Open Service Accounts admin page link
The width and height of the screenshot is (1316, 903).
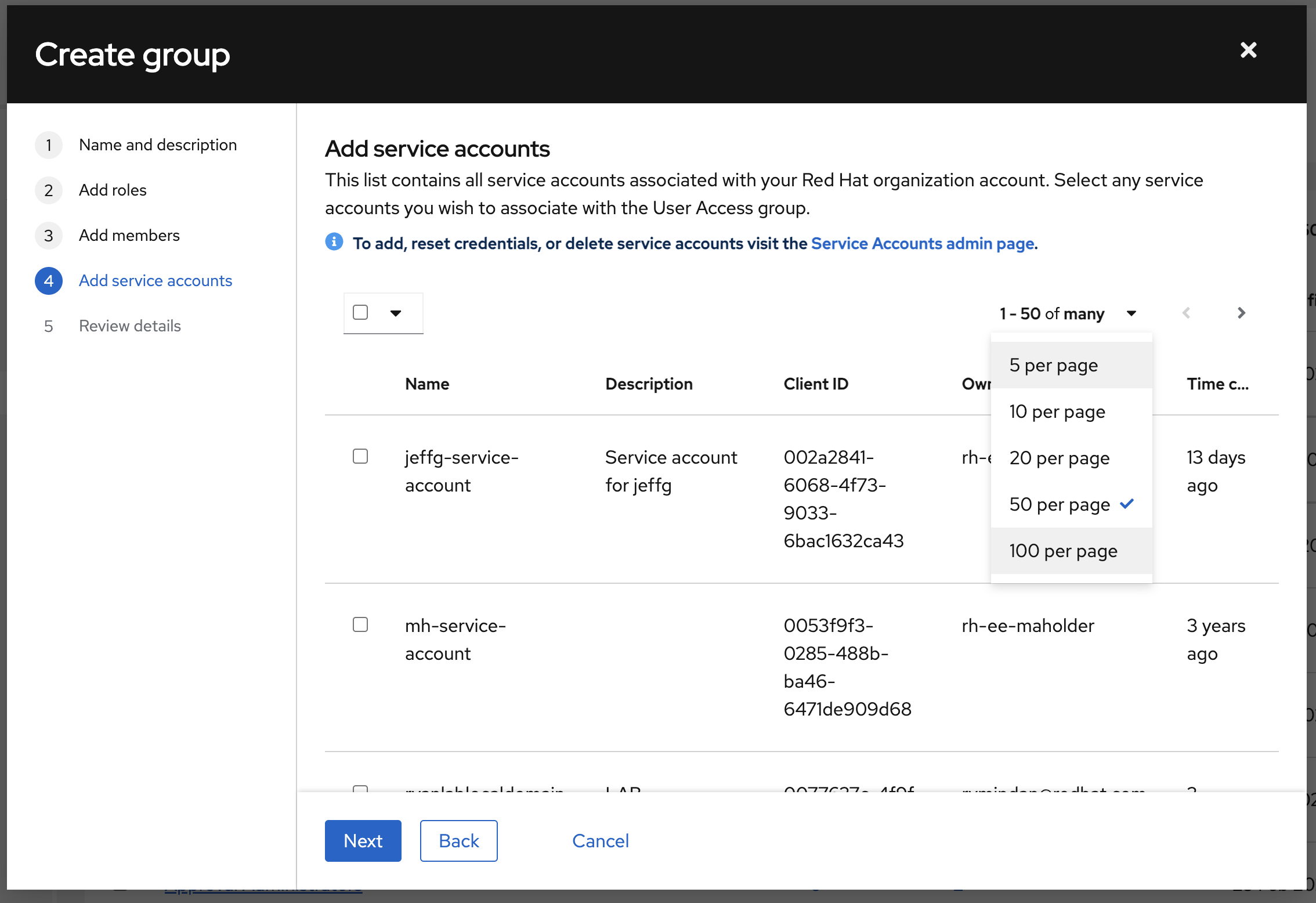[x=923, y=244]
